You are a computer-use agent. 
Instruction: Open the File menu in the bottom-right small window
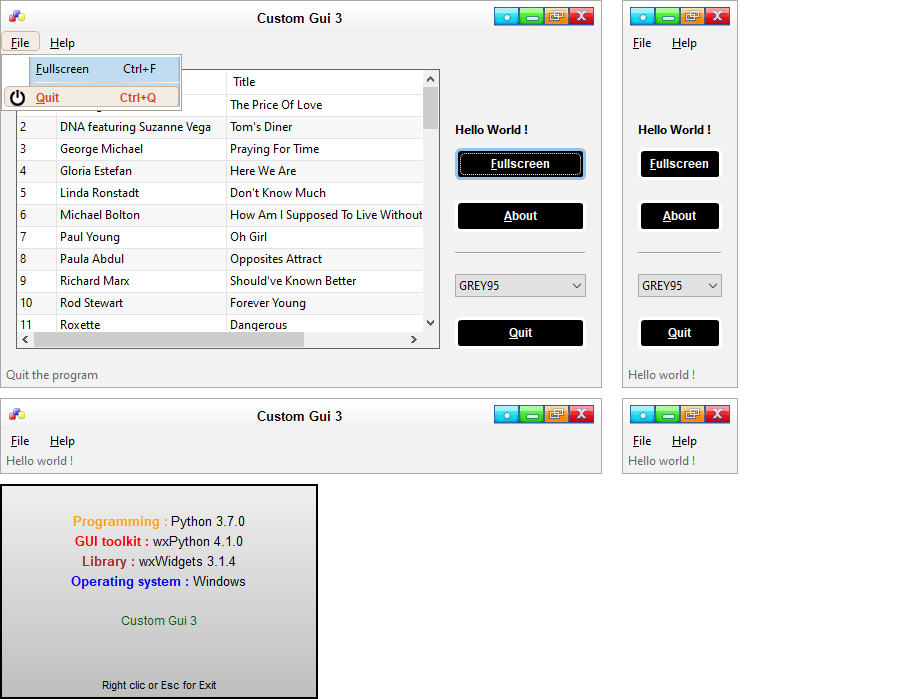point(642,441)
